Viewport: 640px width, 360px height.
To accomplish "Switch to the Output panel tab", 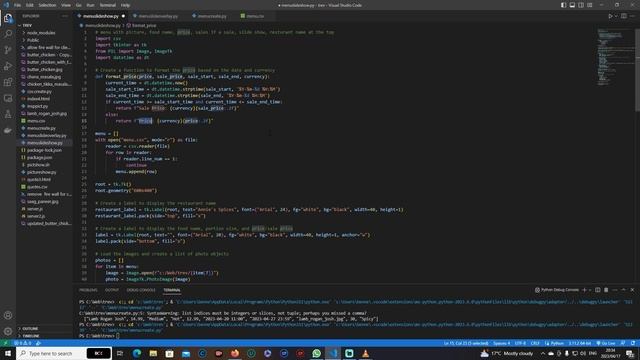I will pyautogui.click(x=111, y=290).
